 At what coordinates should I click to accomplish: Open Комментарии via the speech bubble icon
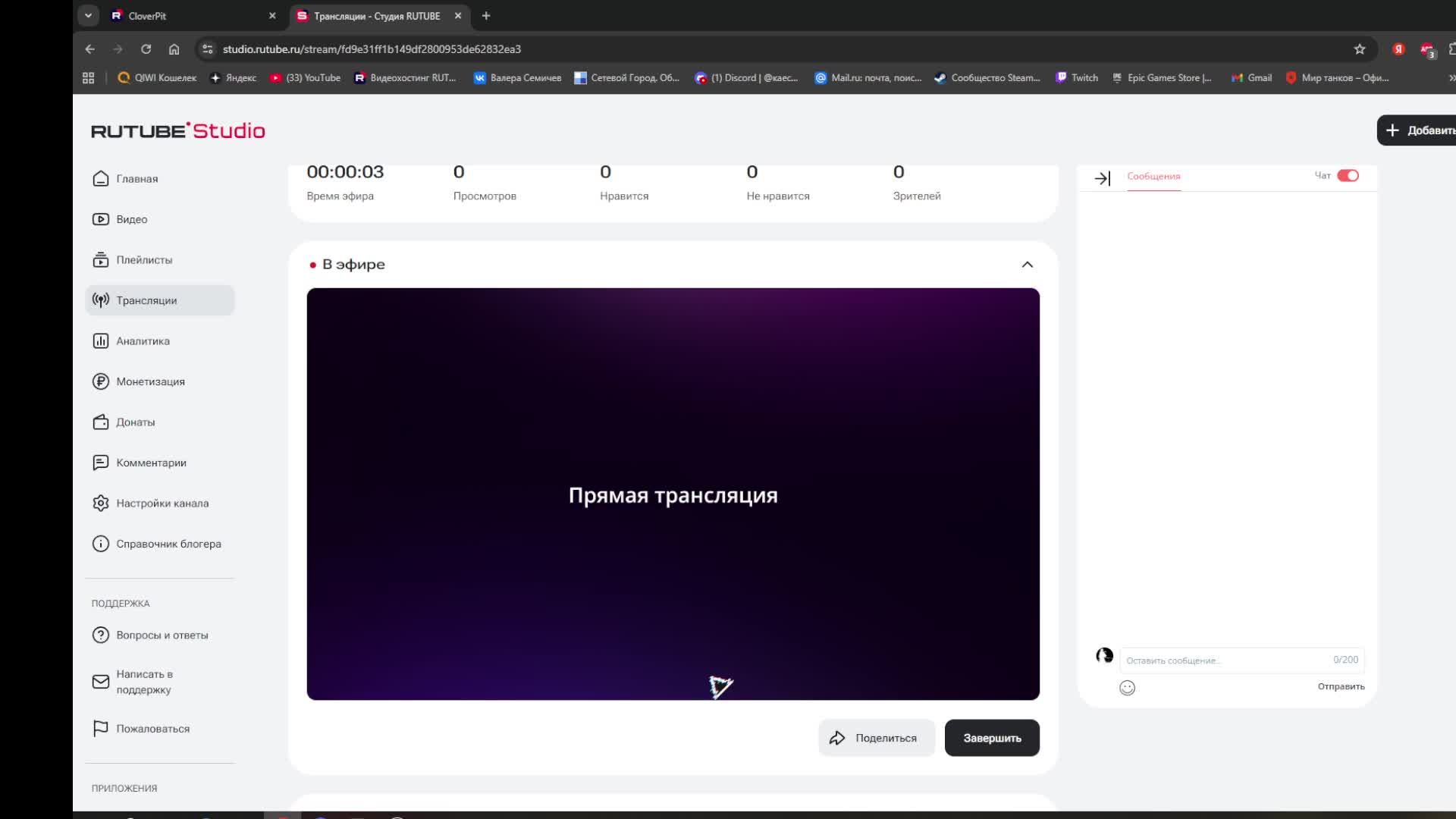(101, 463)
